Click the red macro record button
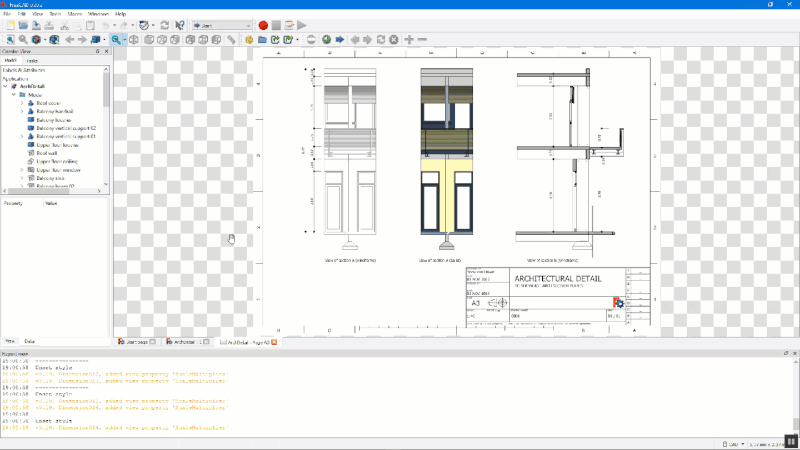The image size is (800, 450). click(263, 25)
